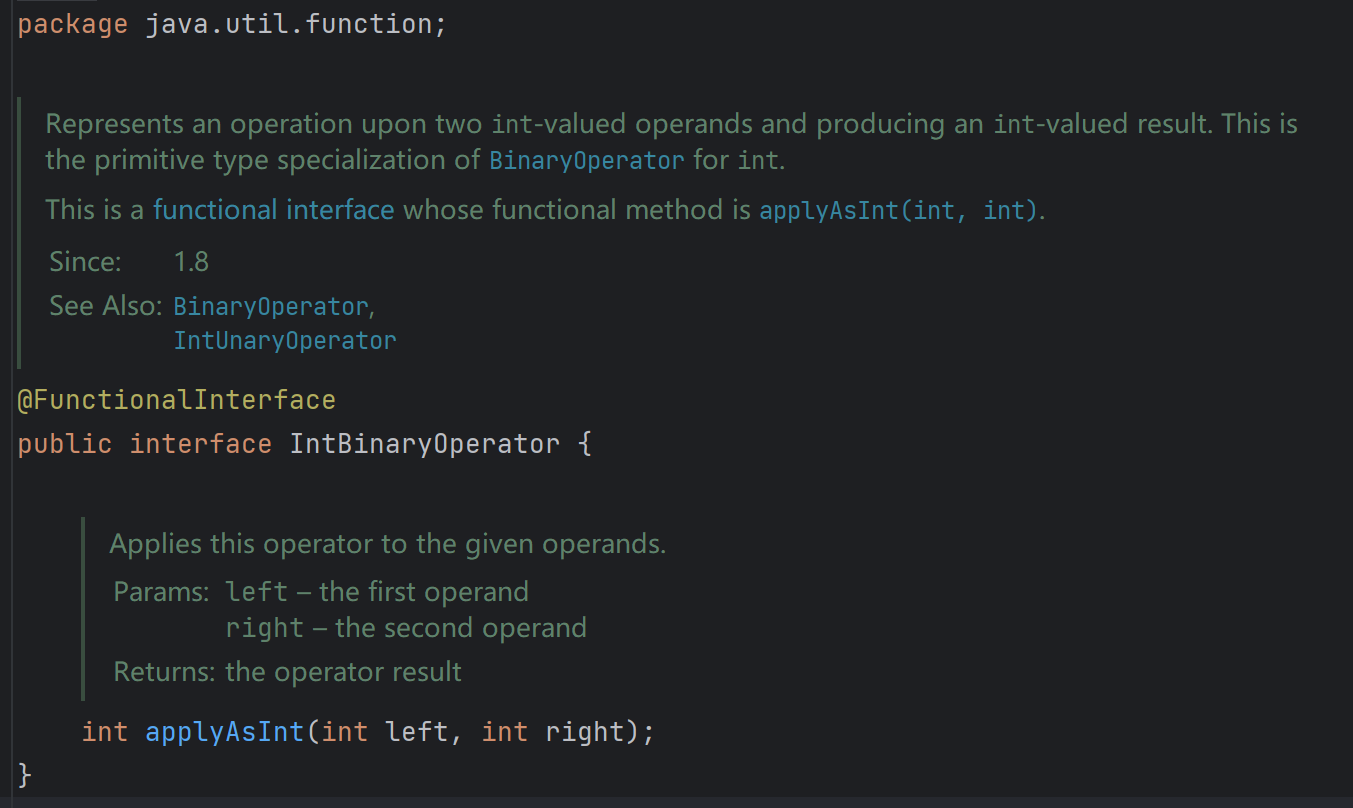Viewport: 1353px width, 808px height.
Task: Click the applyAsInt method name in code
Action: pyautogui.click(x=225, y=732)
